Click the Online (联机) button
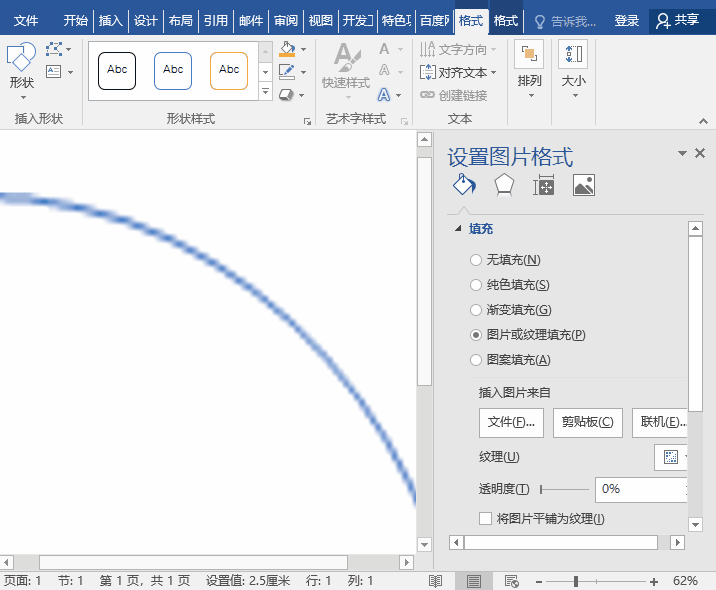716x590 pixels. (660, 423)
